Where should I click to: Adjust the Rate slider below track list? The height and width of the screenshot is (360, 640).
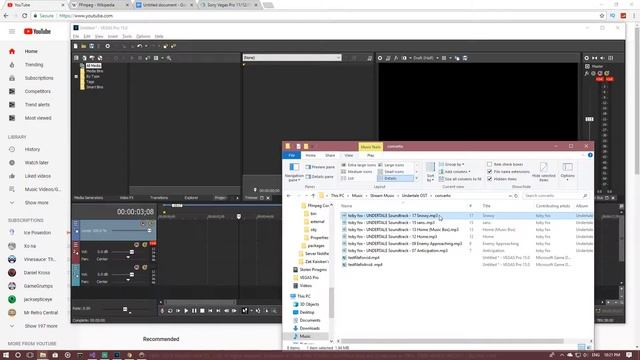pyautogui.click(x=125, y=309)
